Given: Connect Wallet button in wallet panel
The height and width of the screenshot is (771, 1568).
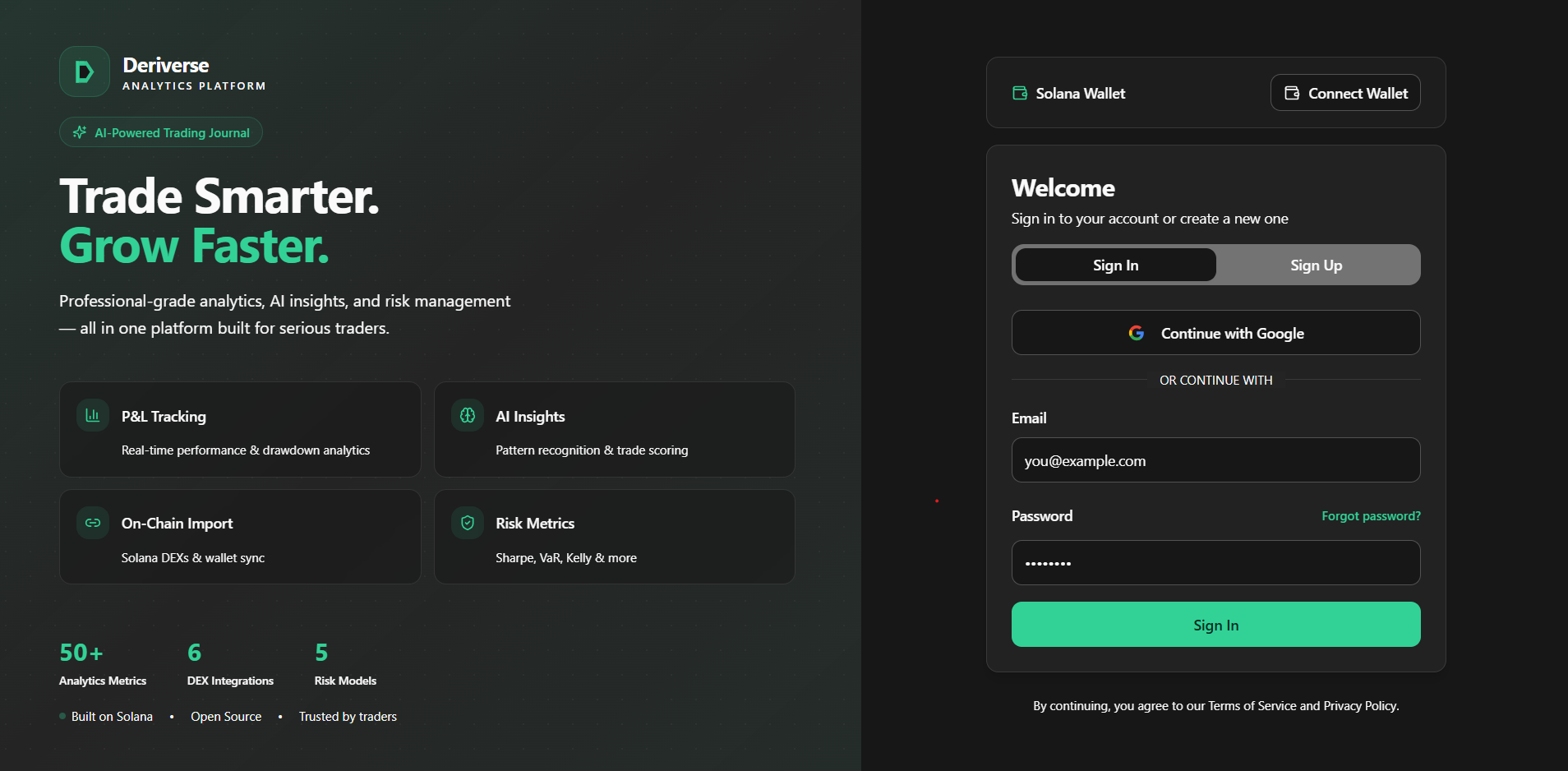Looking at the screenshot, I should coord(1345,93).
